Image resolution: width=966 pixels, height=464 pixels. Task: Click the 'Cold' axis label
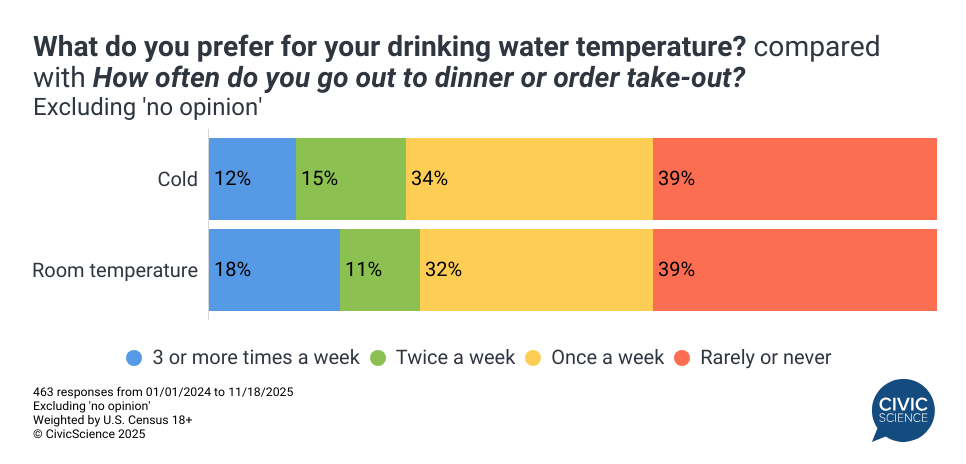(x=177, y=180)
